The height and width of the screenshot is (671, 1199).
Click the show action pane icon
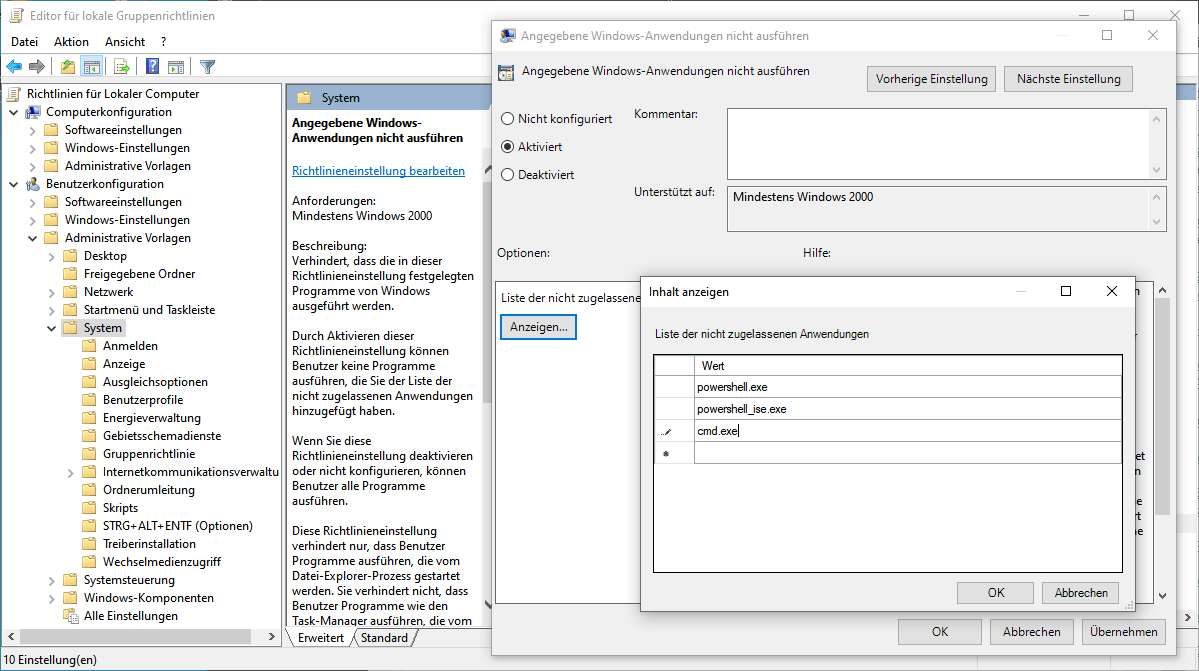[176, 67]
